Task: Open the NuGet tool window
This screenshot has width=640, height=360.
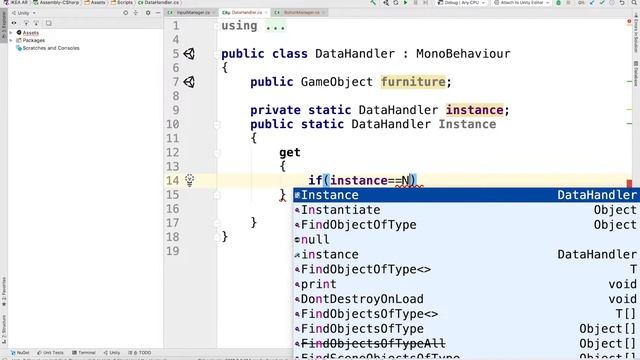Action: 20,353
